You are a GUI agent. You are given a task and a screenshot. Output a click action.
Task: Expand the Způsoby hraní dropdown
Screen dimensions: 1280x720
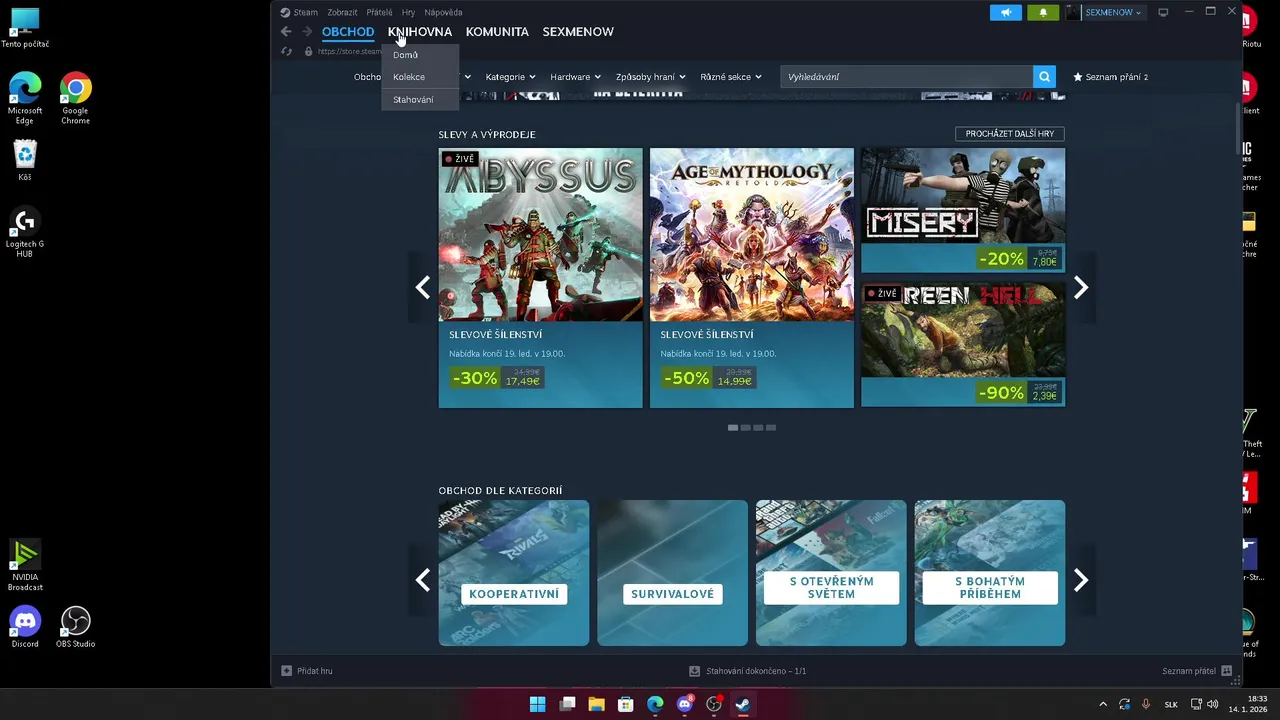(x=651, y=77)
